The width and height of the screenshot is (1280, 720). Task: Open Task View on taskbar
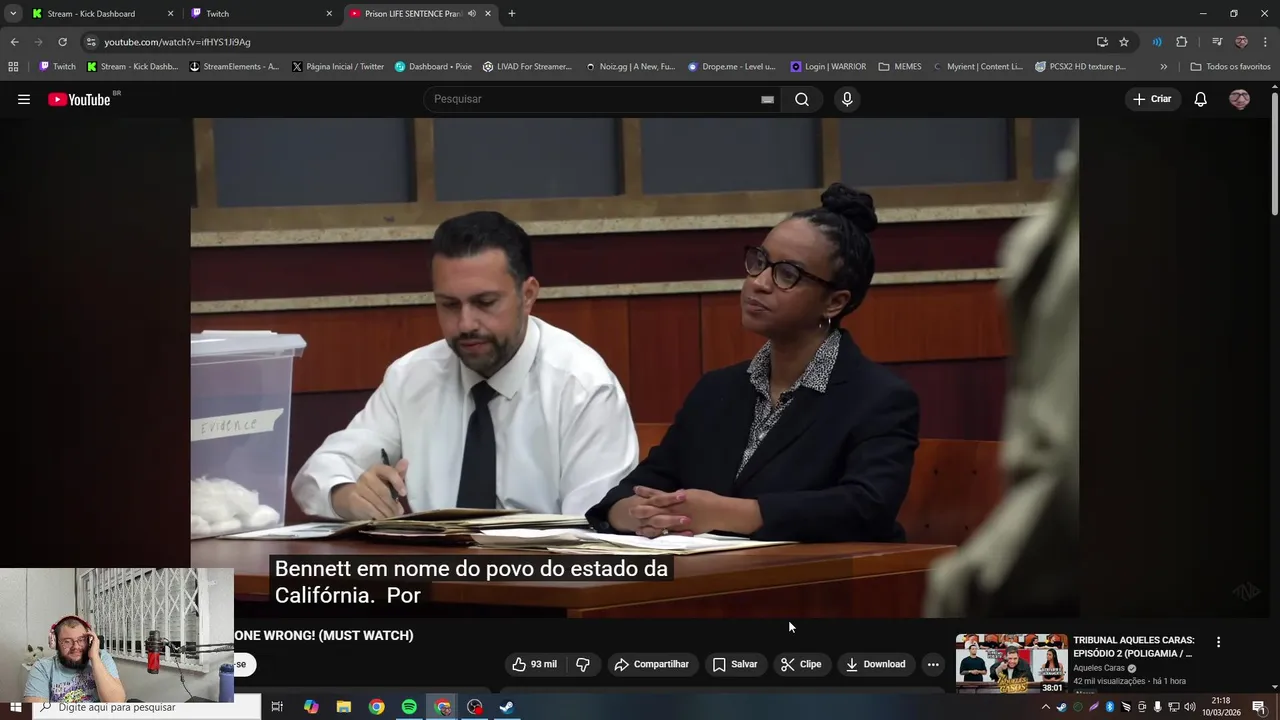[277, 707]
